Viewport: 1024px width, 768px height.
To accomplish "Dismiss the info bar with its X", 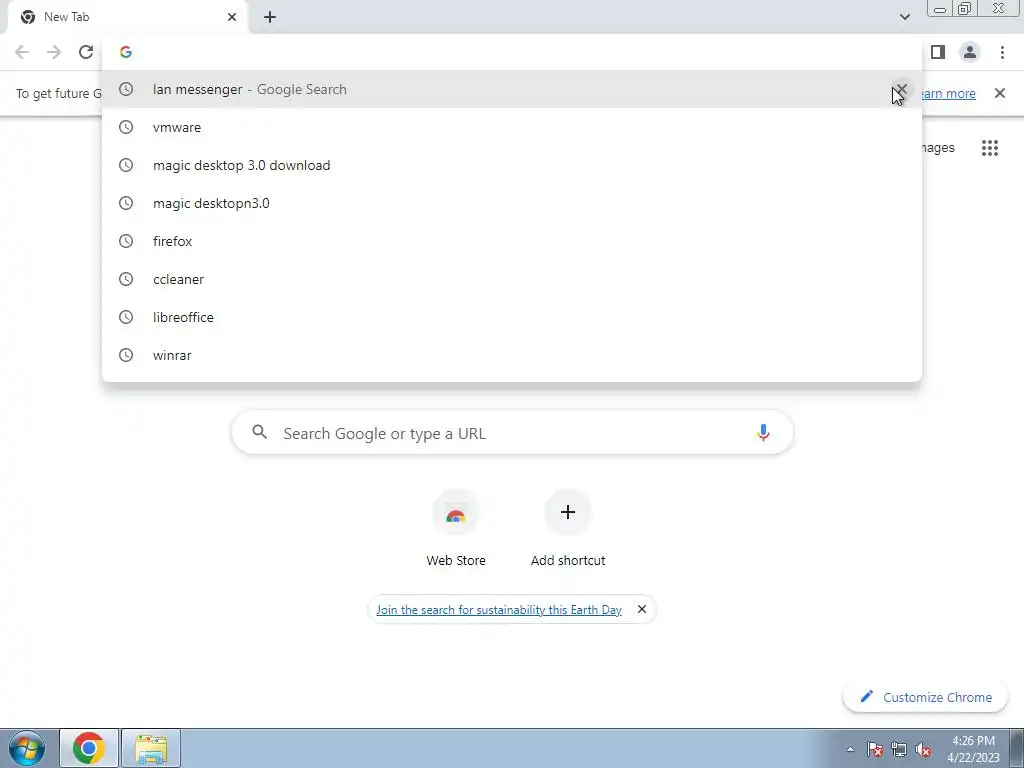I will [1000, 93].
